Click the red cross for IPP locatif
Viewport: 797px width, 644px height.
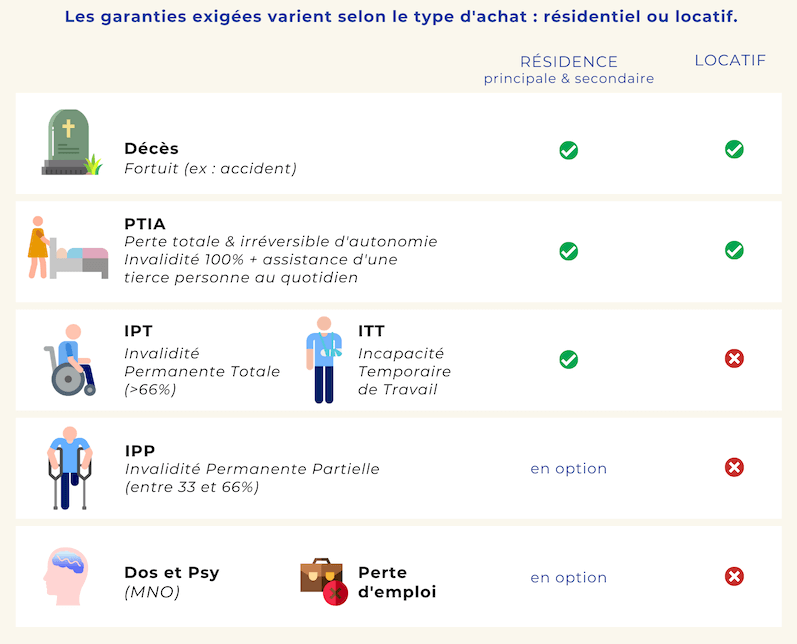coord(734,467)
